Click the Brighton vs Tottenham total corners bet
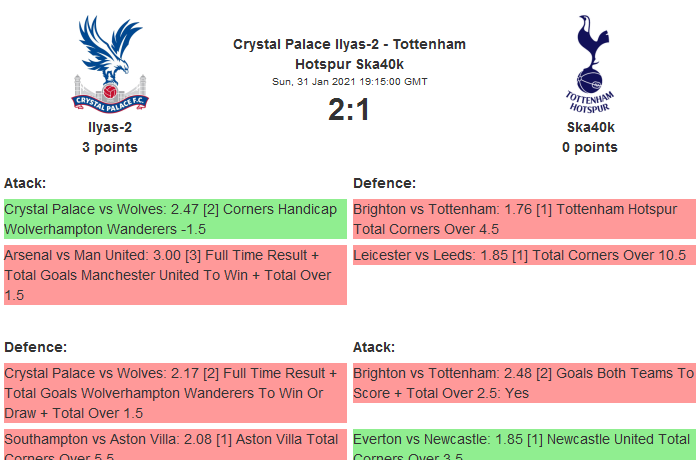The height and width of the screenshot is (460, 700). point(524,219)
